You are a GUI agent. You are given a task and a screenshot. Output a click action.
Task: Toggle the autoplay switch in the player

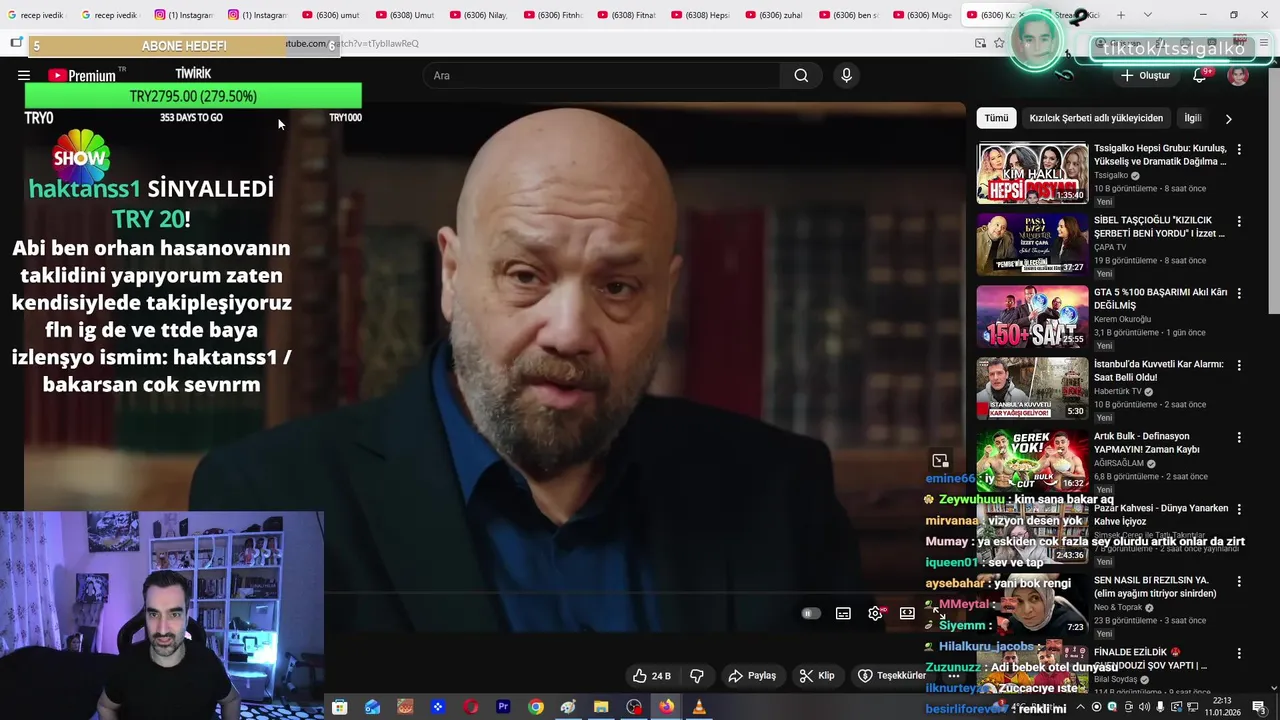click(811, 613)
